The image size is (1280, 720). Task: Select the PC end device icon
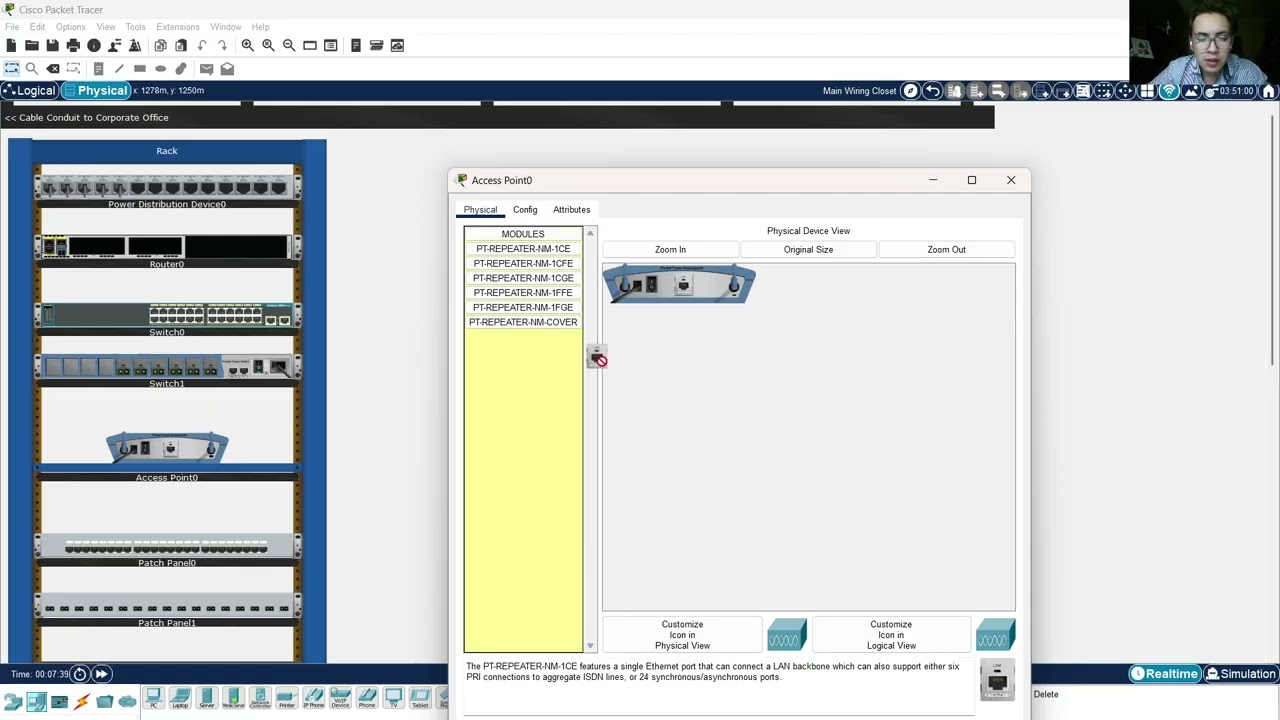(x=153, y=698)
